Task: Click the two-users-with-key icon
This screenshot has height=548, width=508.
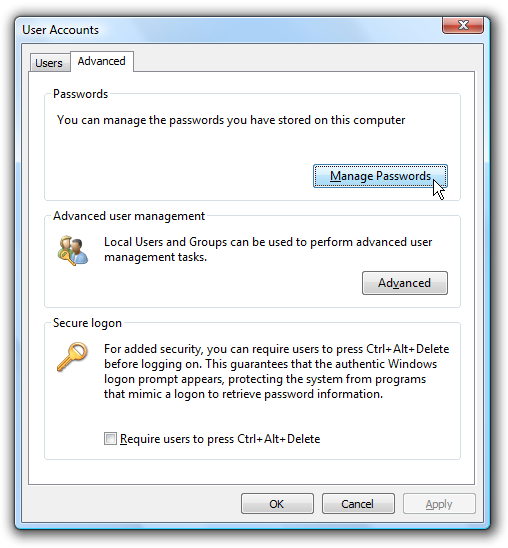Action: coord(72,250)
